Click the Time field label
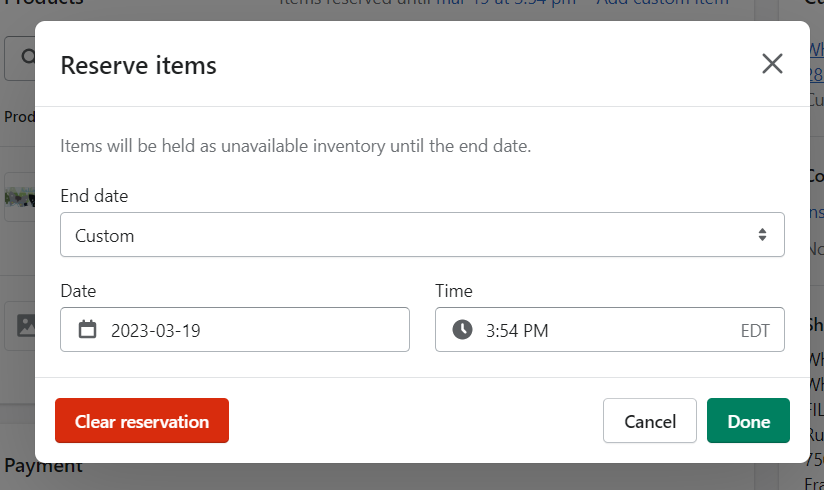This screenshot has height=490, width=824. coord(454,291)
